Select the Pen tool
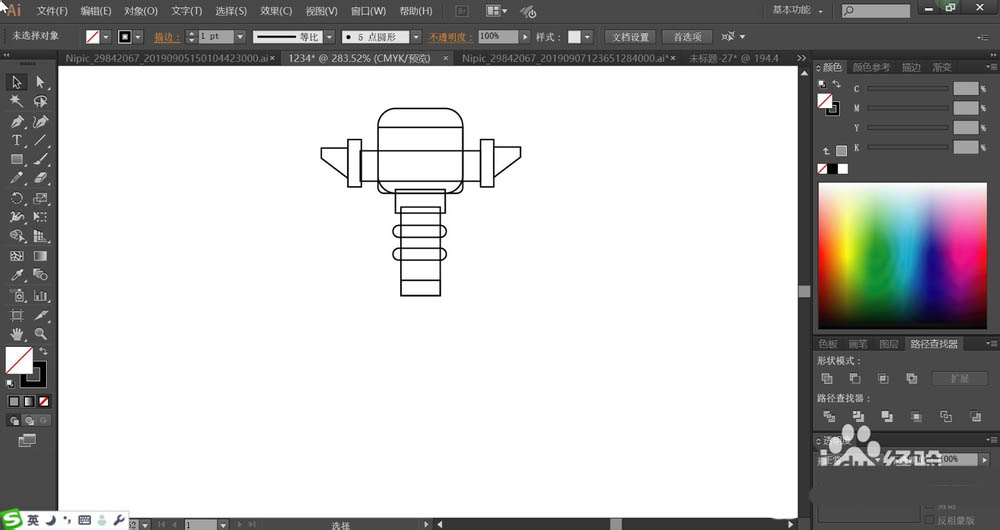 pos(17,121)
